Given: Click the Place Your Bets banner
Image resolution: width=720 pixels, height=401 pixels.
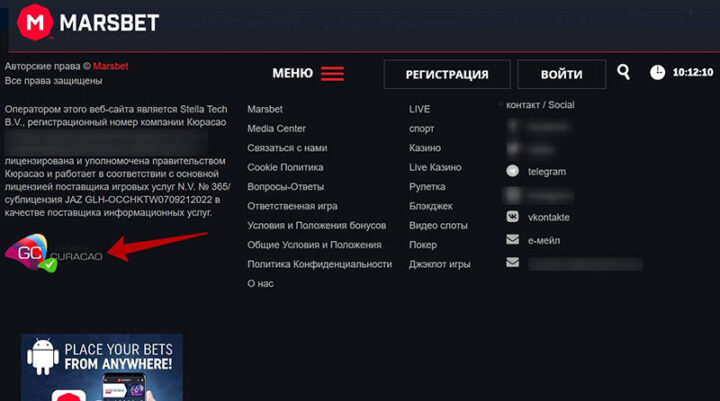Looking at the screenshot, I should point(102,367).
